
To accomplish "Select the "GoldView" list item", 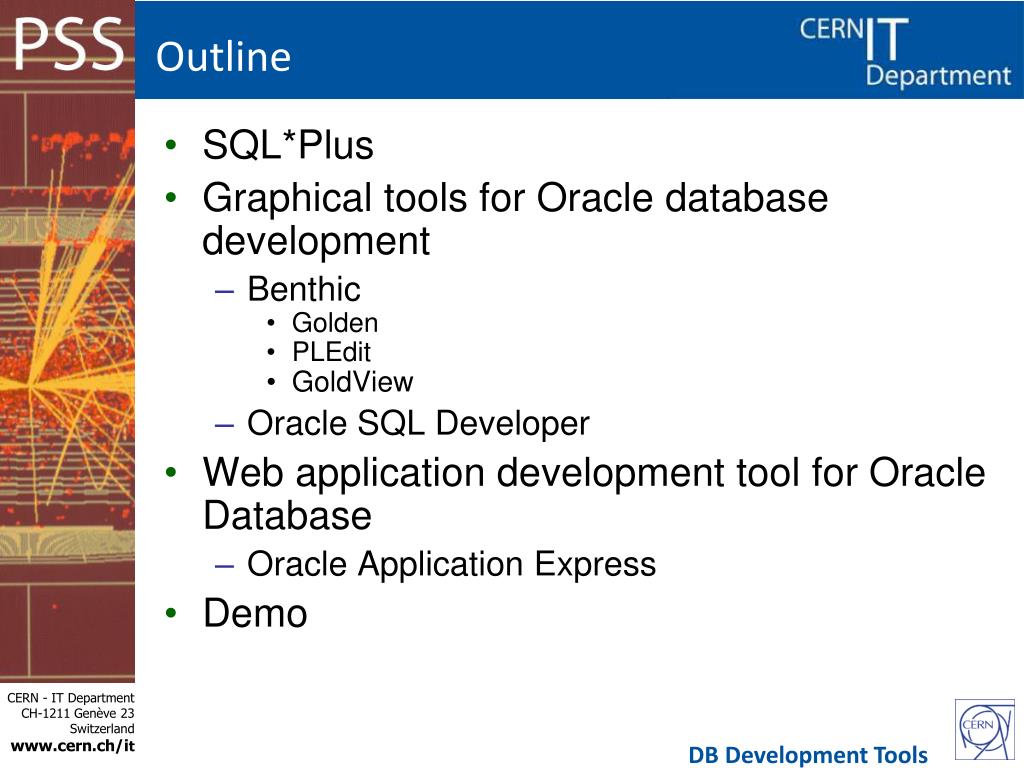I will click(353, 382).
